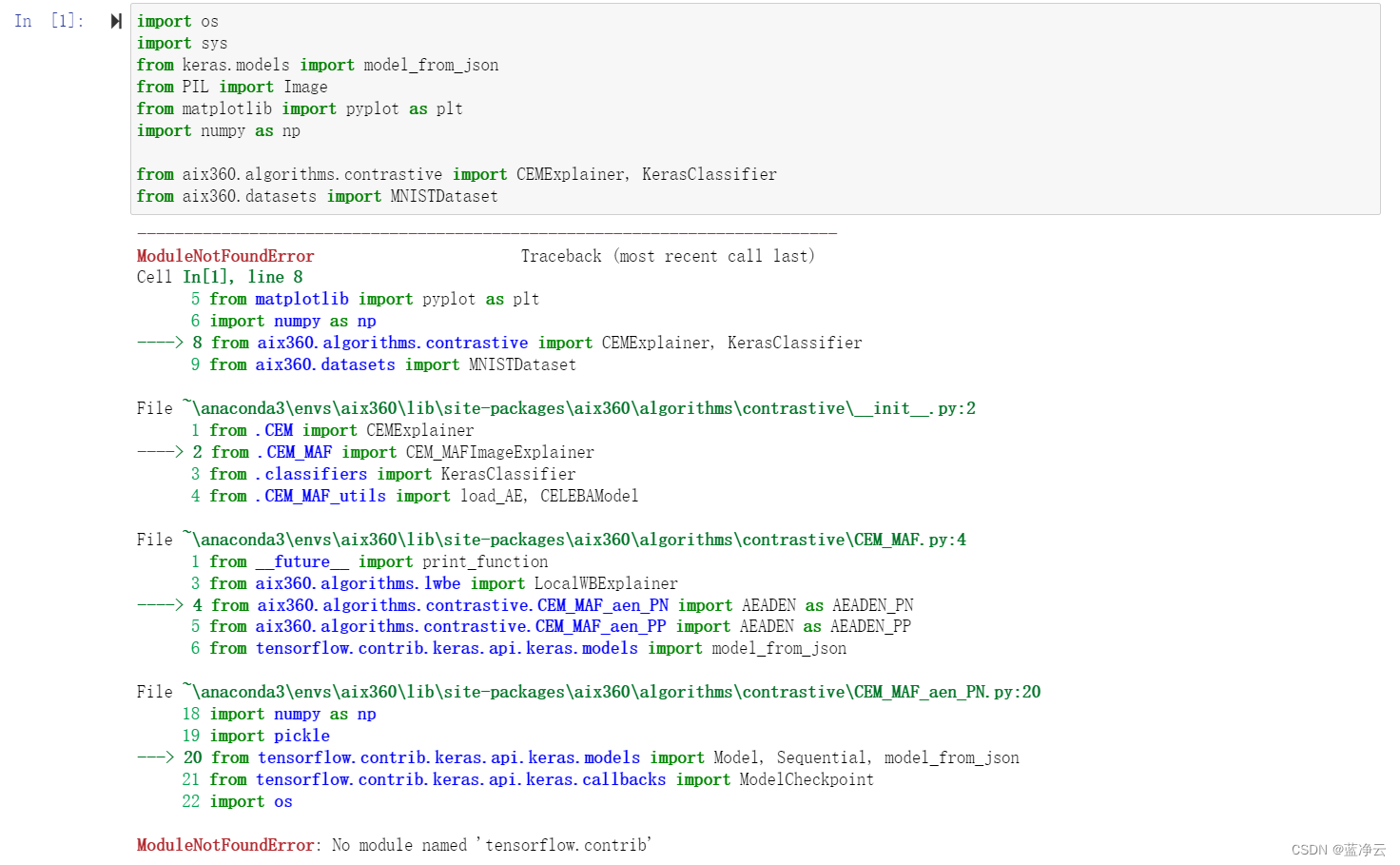
Task: Click the 'import os' code line
Action: (x=178, y=21)
